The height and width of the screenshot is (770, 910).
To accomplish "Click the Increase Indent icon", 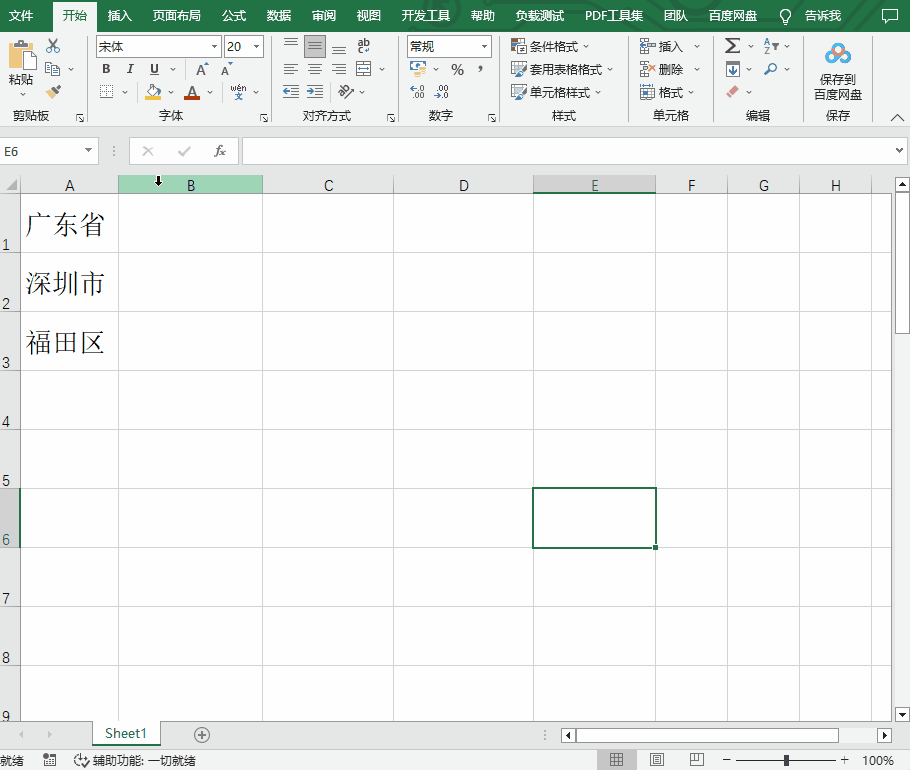I will [x=315, y=92].
